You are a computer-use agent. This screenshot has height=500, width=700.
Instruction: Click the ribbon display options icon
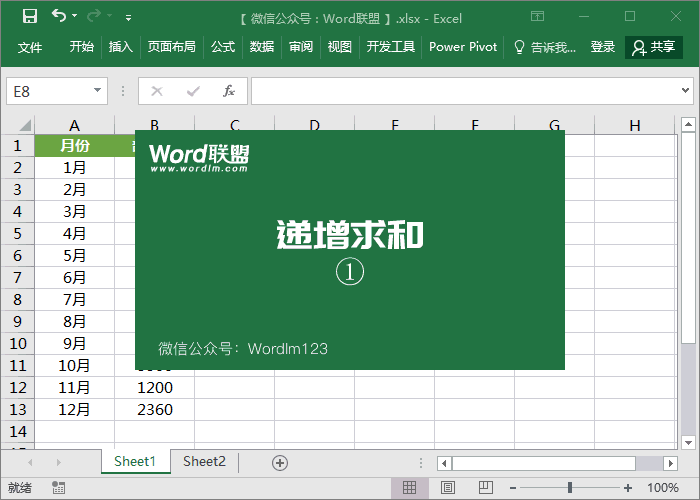click(x=538, y=17)
